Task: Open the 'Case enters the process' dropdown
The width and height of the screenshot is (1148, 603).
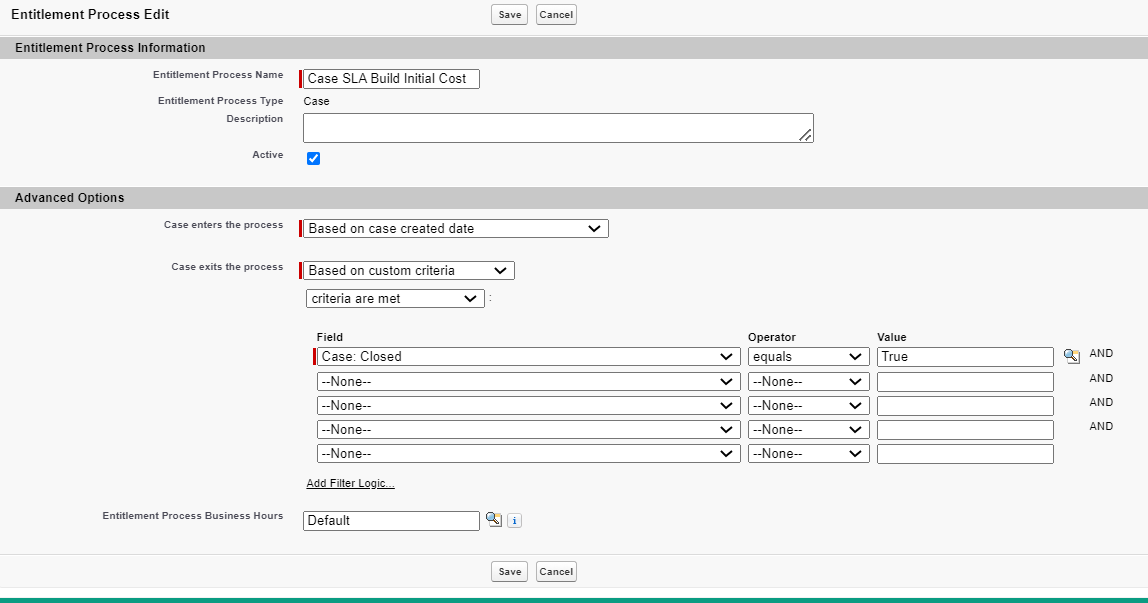Action: coord(453,228)
